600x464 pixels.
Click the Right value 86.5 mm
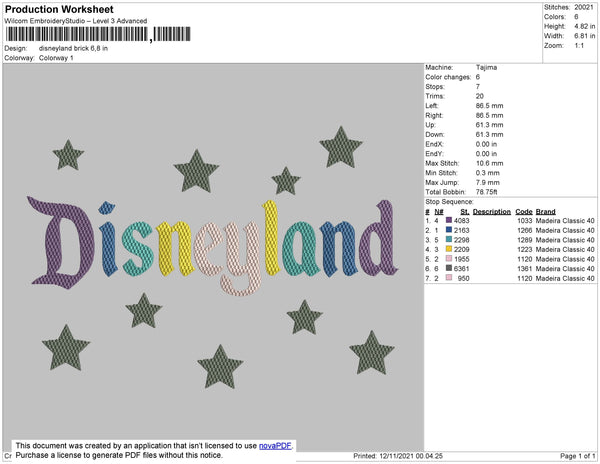pos(489,115)
